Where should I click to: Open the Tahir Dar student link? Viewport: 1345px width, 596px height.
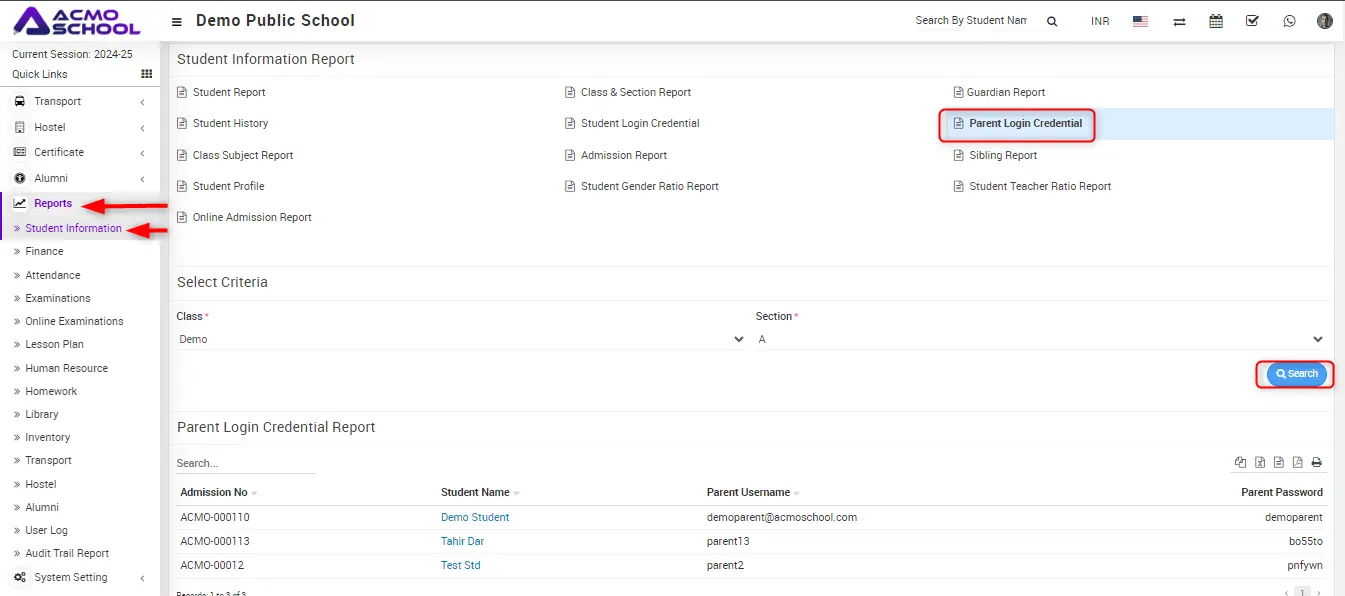coord(462,541)
